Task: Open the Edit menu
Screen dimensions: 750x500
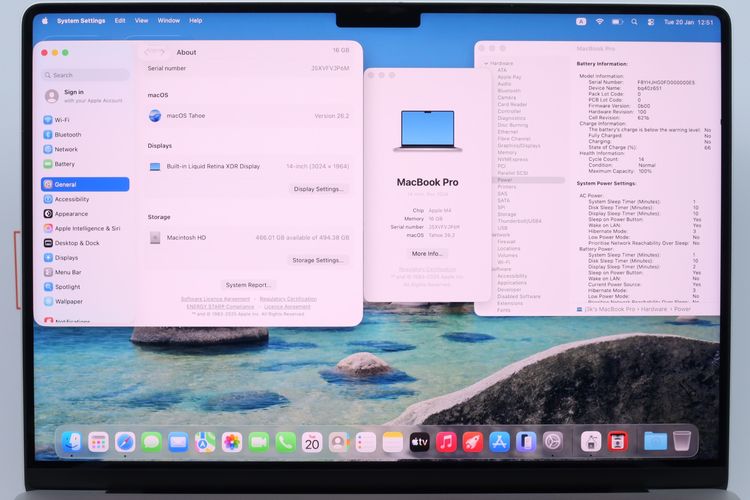Action: pyautogui.click(x=120, y=21)
